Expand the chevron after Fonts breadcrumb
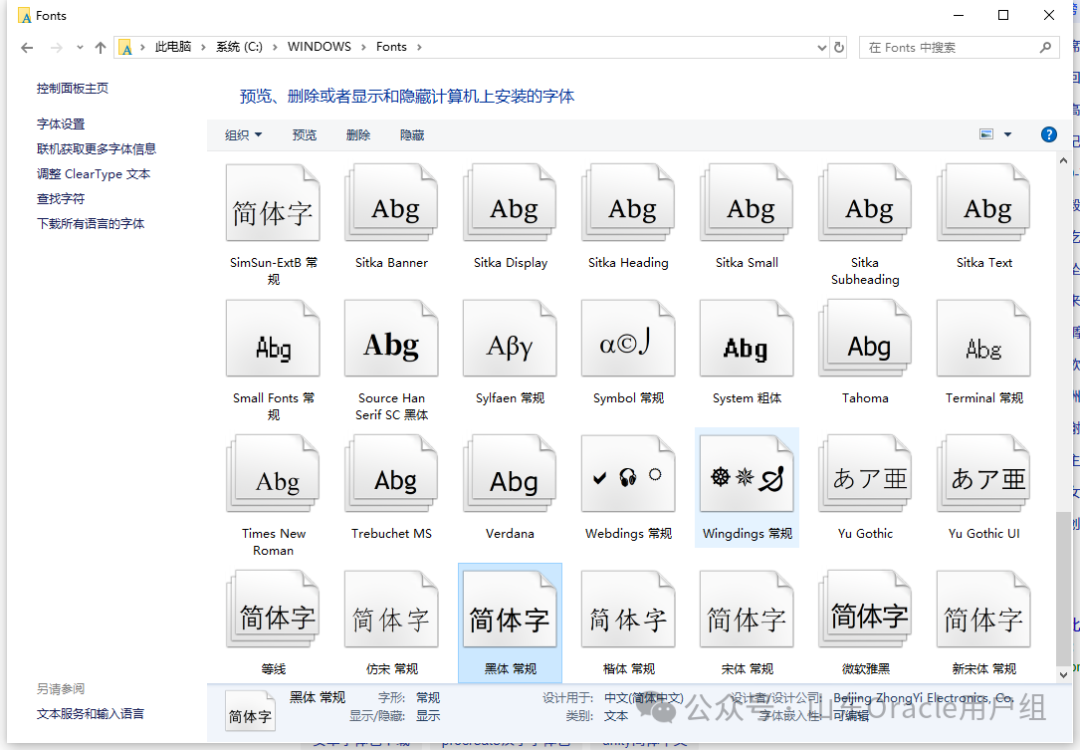1080x750 pixels. pyautogui.click(x=419, y=47)
